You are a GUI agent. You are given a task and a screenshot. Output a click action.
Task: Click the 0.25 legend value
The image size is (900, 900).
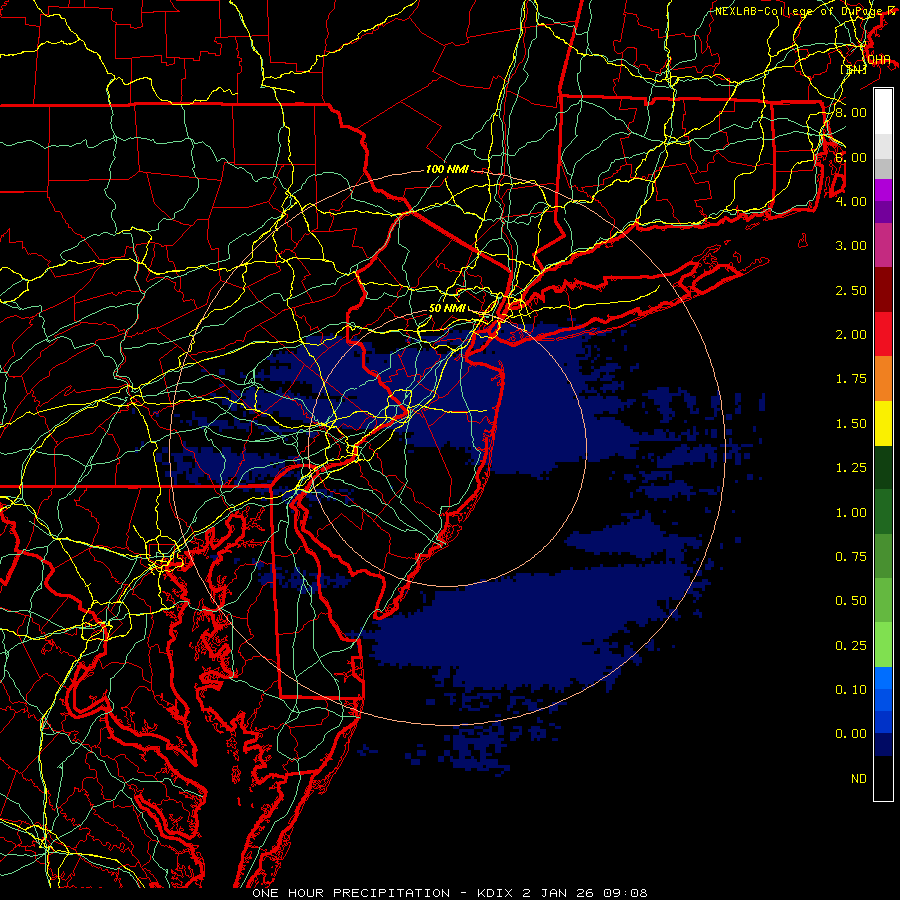(x=851, y=646)
